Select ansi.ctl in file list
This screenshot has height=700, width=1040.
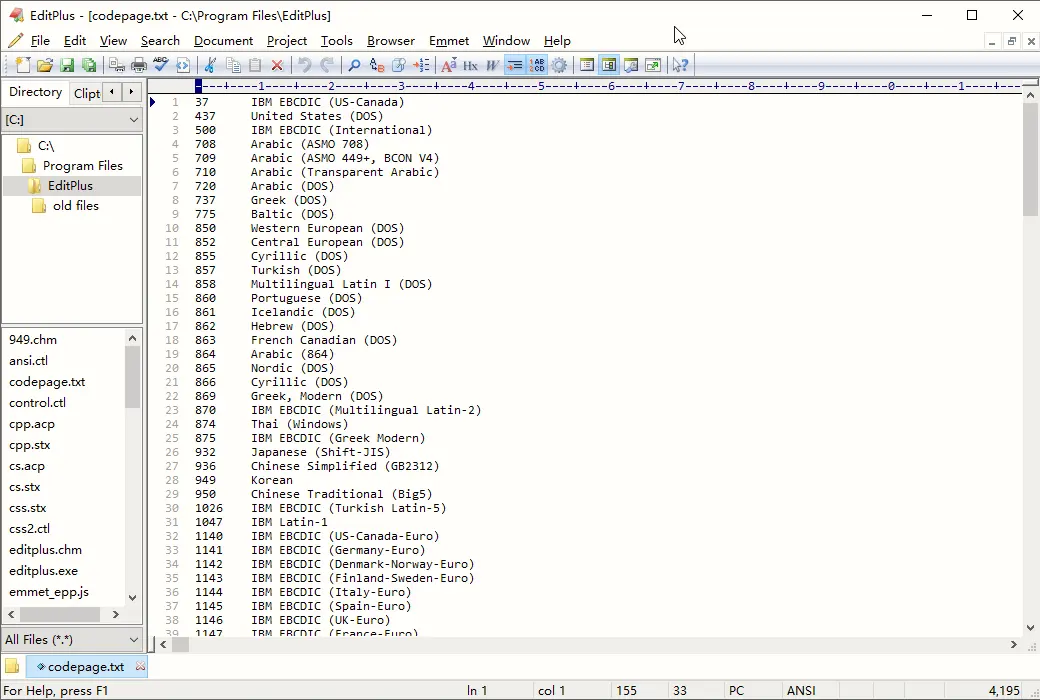click(x=28, y=360)
